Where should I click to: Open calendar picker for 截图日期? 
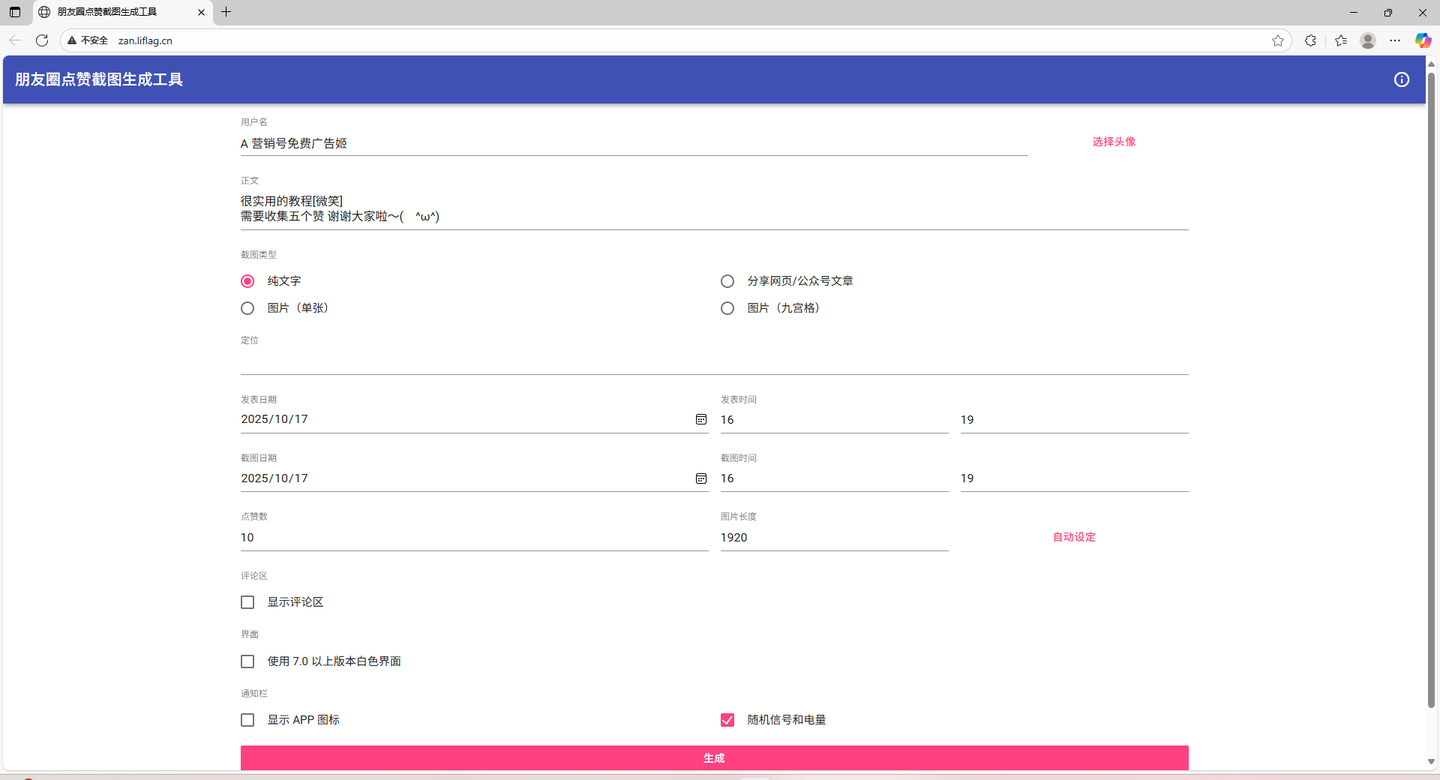[701, 479]
